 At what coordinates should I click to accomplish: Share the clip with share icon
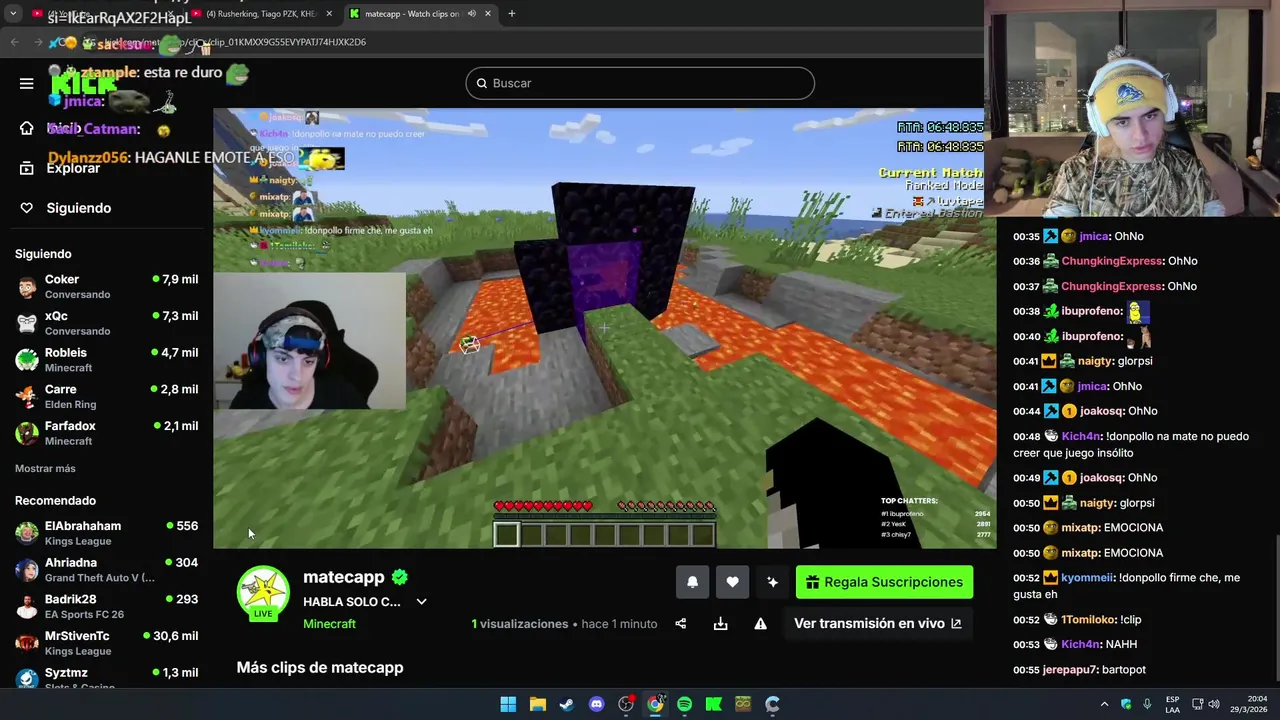point(680,623)
